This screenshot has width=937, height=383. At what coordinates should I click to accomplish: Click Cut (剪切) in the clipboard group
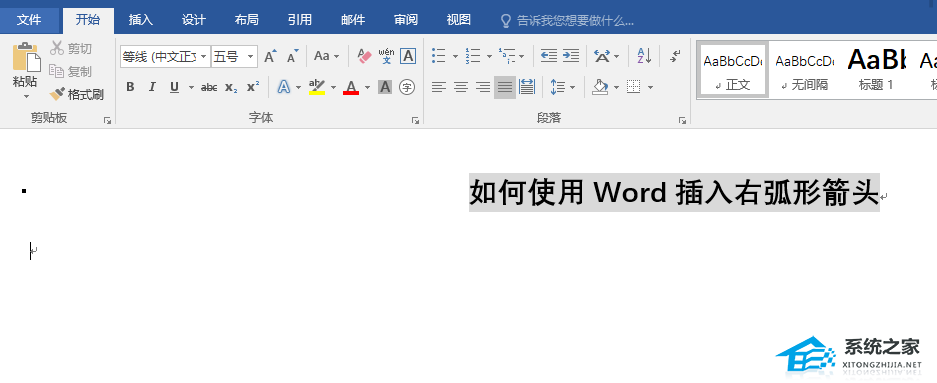(71, 48)
